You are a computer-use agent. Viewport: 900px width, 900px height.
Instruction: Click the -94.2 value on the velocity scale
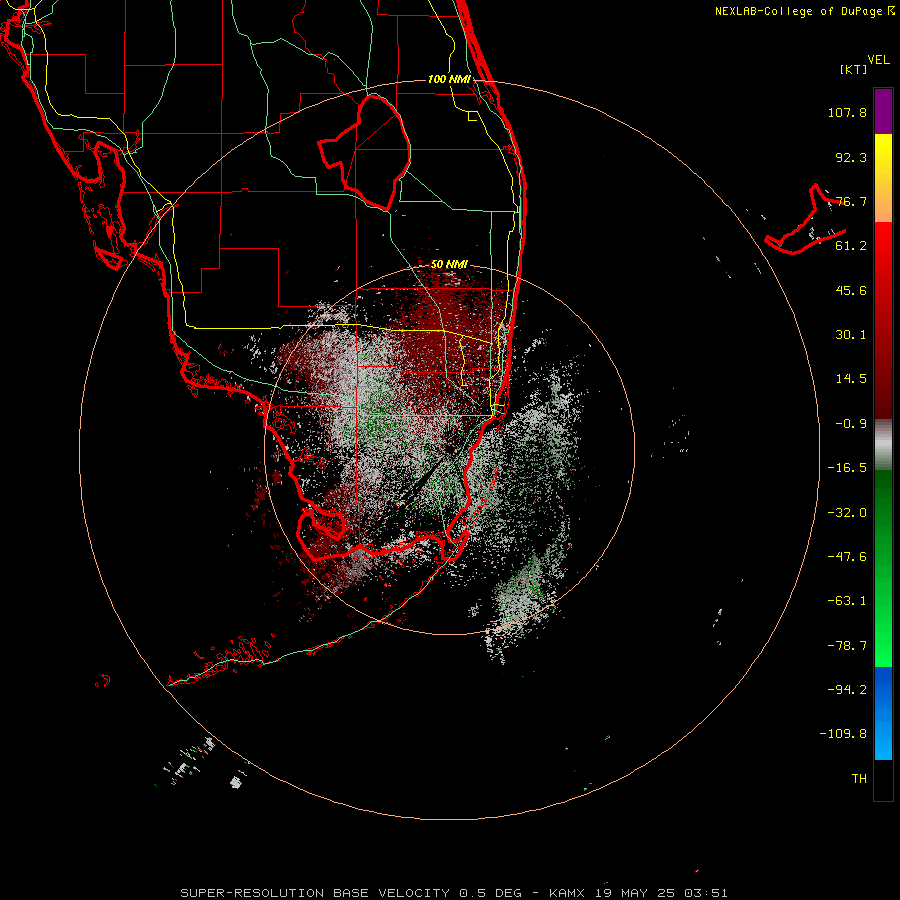[x=847, y=689]
